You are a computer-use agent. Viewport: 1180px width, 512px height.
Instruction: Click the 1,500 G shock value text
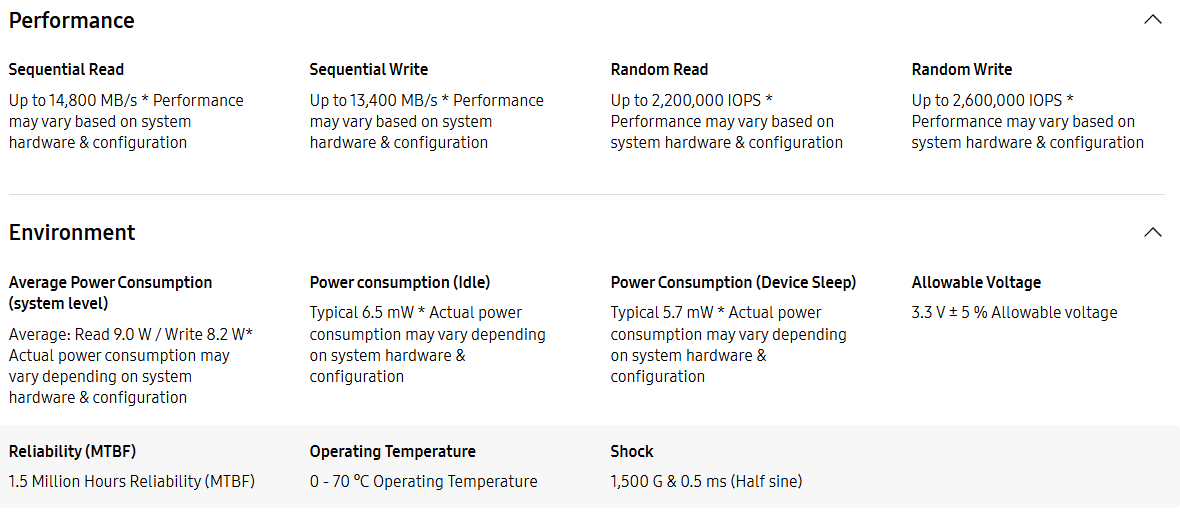pos(706,481)
